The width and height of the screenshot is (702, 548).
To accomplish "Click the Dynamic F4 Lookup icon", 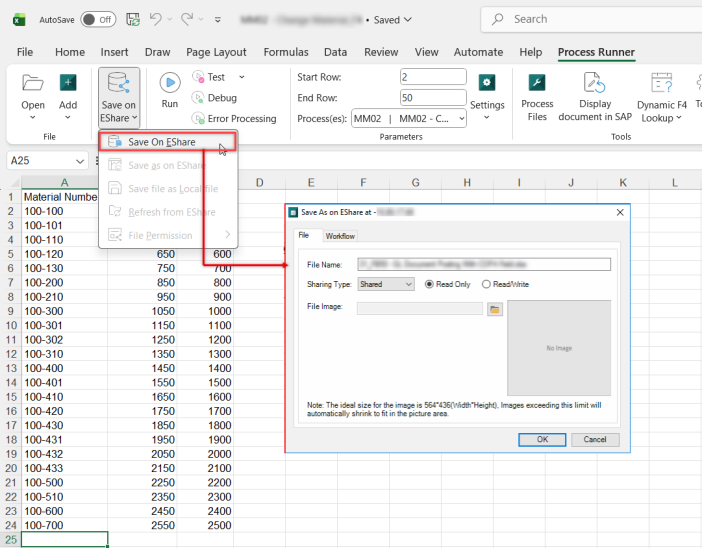I will pyautogui.click(x=661, y=83).
